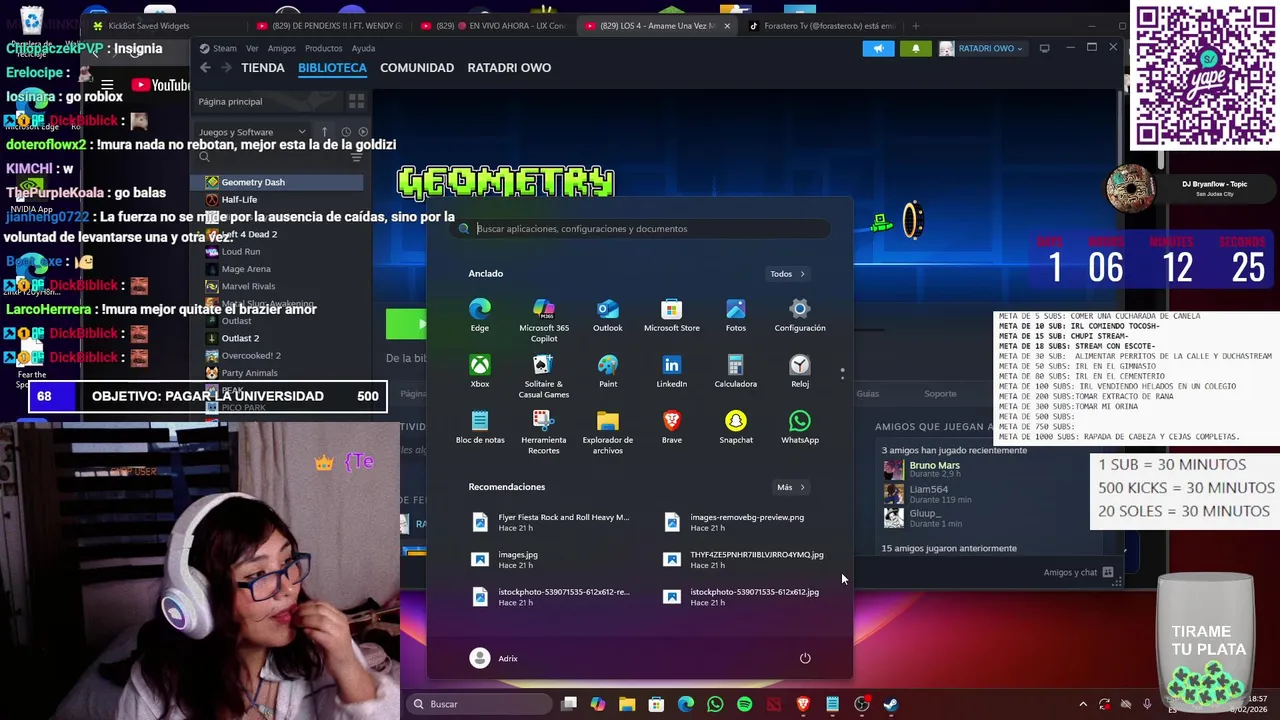Open recommended file THYF4ZE5PNHR7IIBLVJRRO4YMQ.jpg

pos(745,559)
